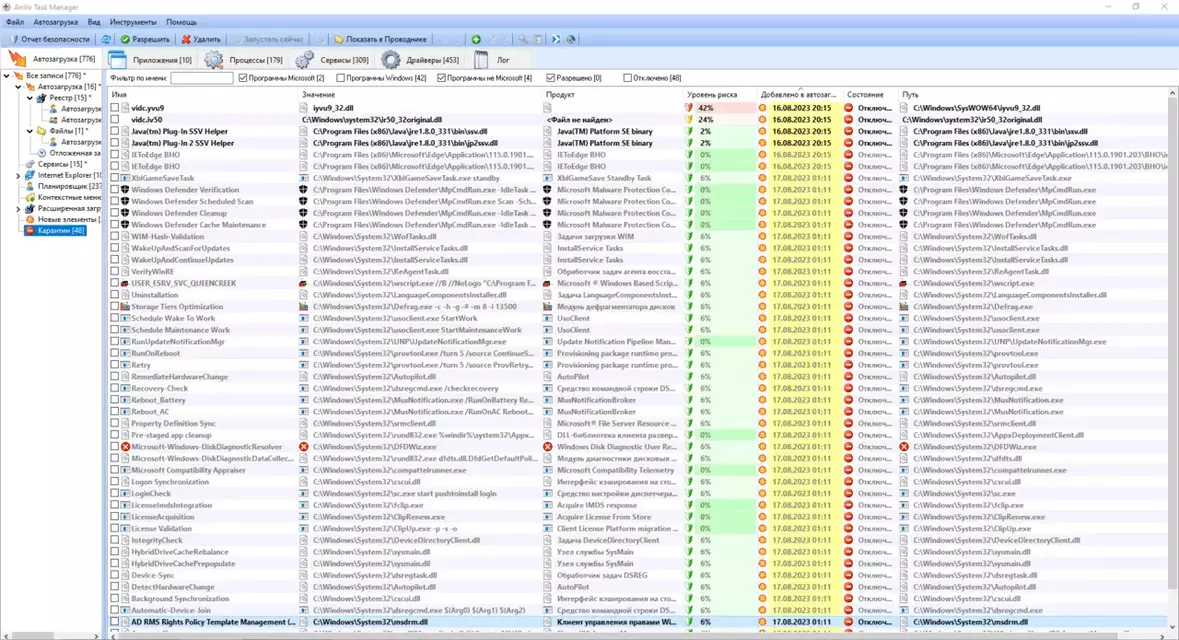Click the Новые элементы orange icon in tree

tap(29, 219)
